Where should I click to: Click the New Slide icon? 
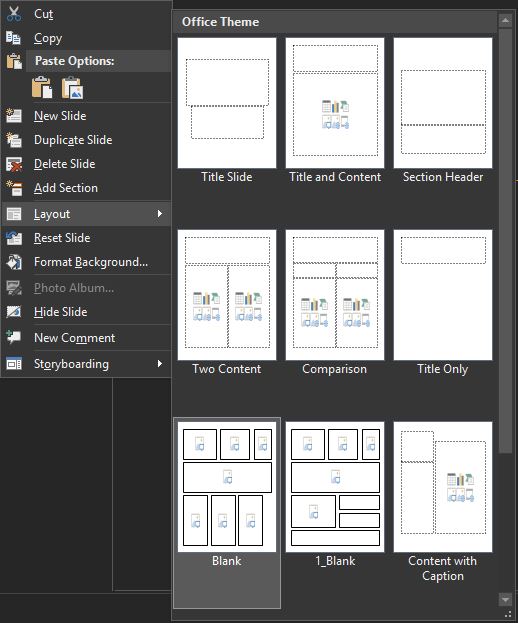pyautogui.click(x=14, y=116)
